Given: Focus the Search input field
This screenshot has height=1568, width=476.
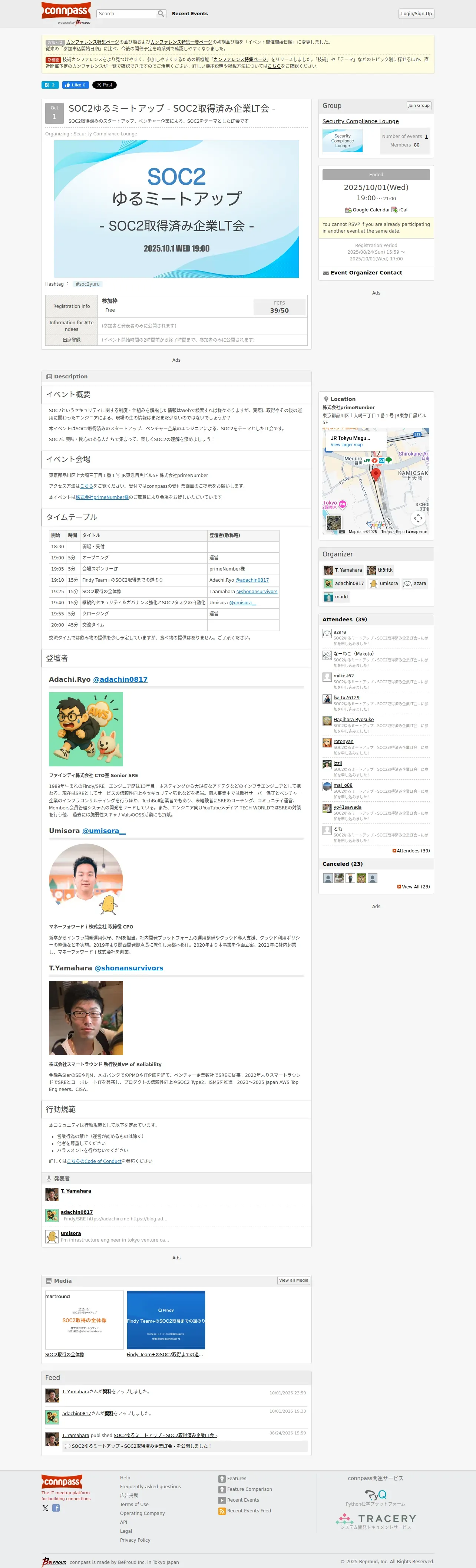Looking at the screenshot, I should click(126, 13).
